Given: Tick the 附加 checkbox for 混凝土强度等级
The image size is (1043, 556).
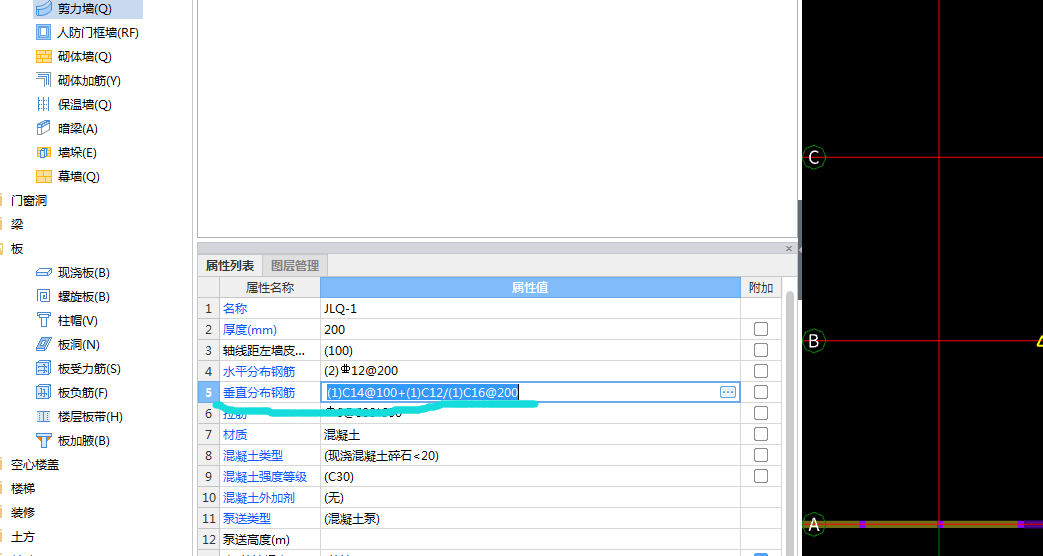Looking at the screenshot, I should coord(760,476).
